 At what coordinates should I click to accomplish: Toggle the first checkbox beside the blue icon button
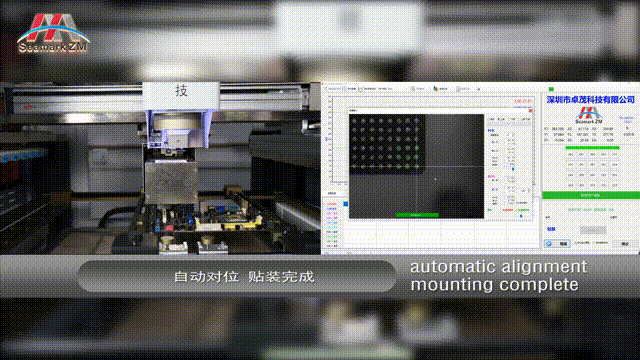(576, 243)
